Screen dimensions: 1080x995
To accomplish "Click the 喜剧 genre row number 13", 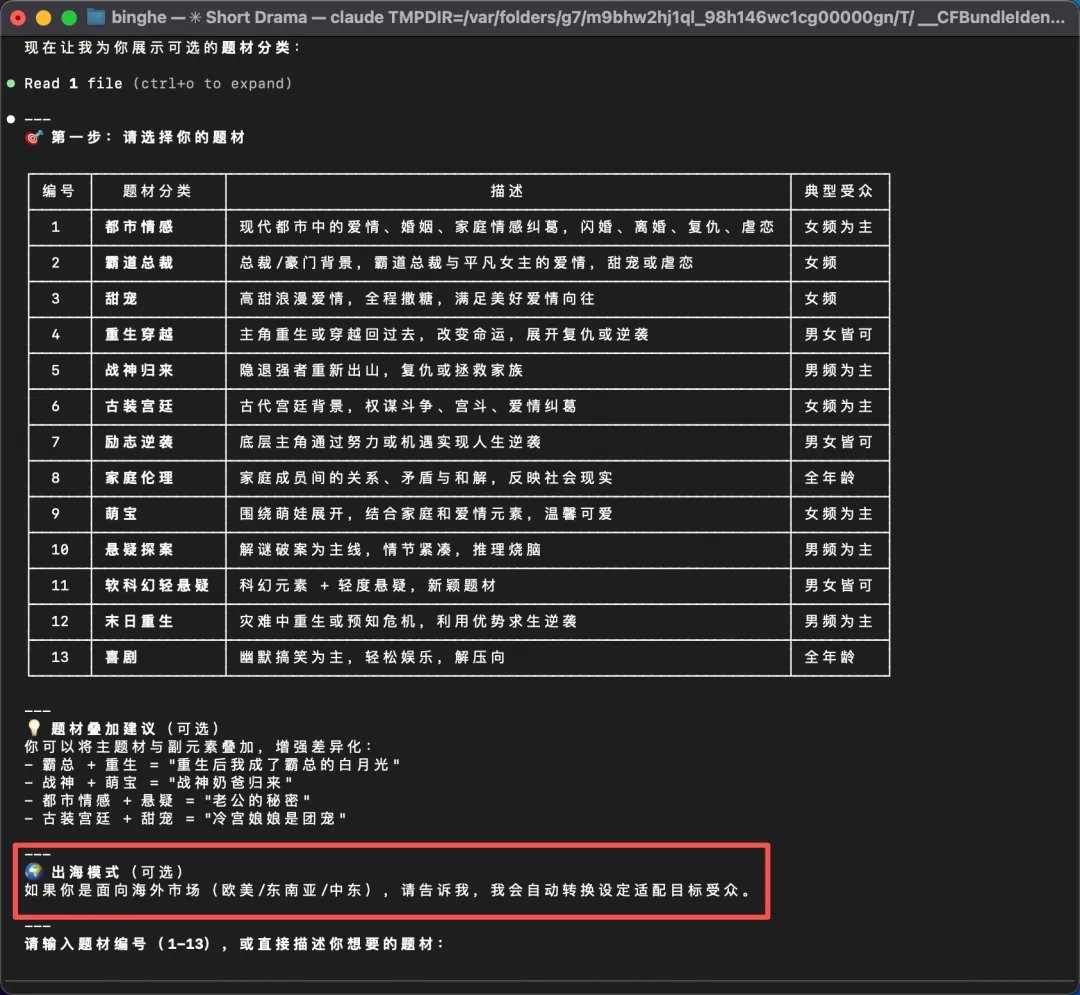I will (60, 657).
